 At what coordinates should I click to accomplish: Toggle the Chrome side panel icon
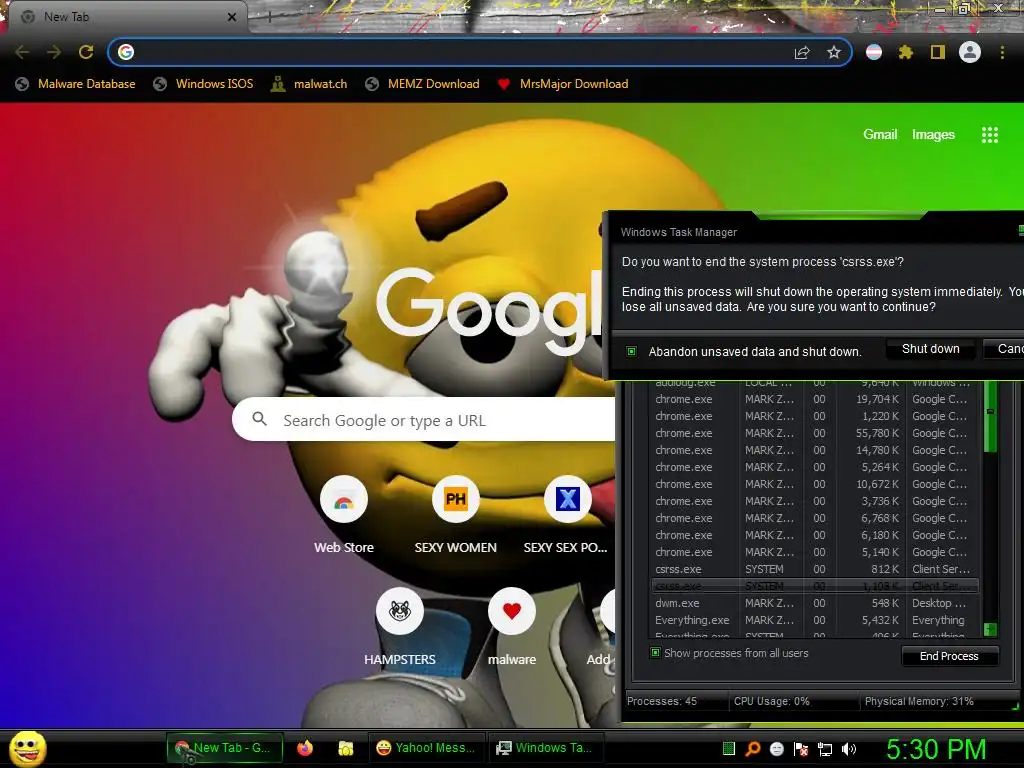click(938, 52)
